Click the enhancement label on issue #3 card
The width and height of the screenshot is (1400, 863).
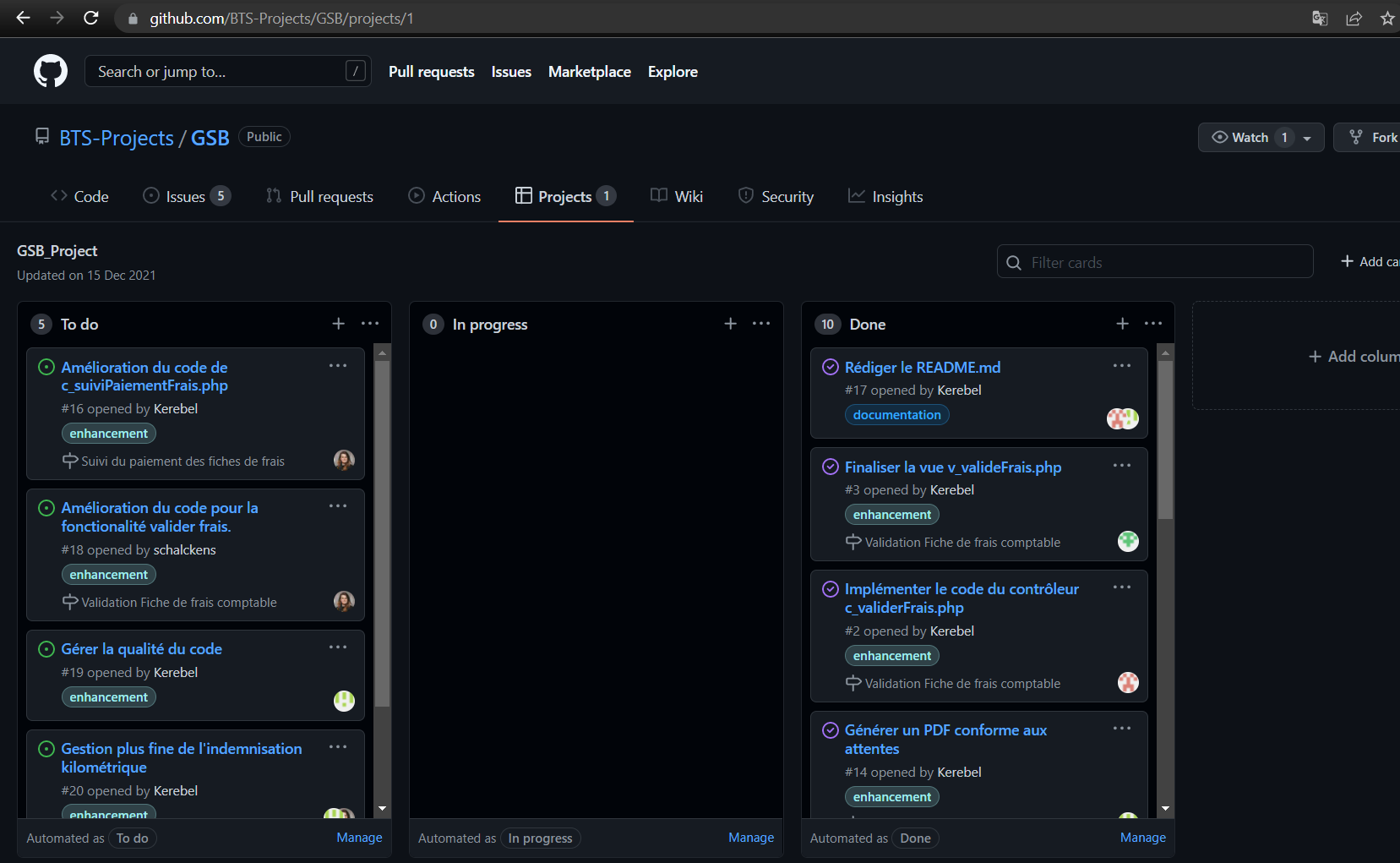(892, 515)
